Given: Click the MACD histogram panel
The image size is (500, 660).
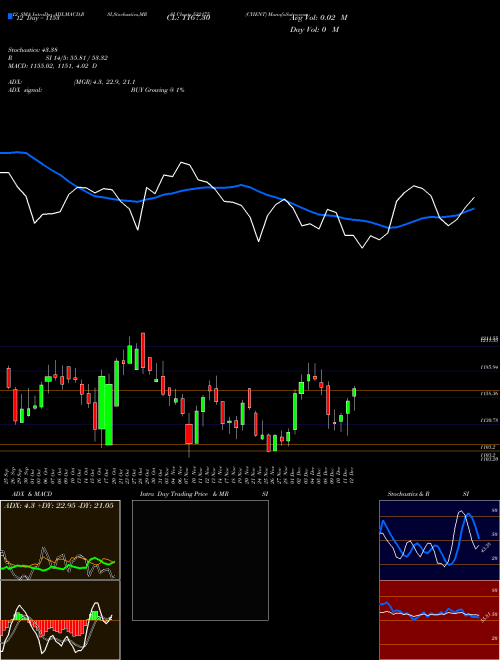Looking at the screenshot, I should [60, 620].
